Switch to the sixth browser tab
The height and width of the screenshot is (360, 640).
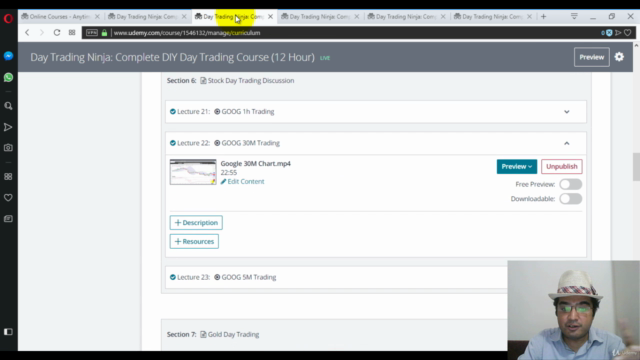[492, 17]
